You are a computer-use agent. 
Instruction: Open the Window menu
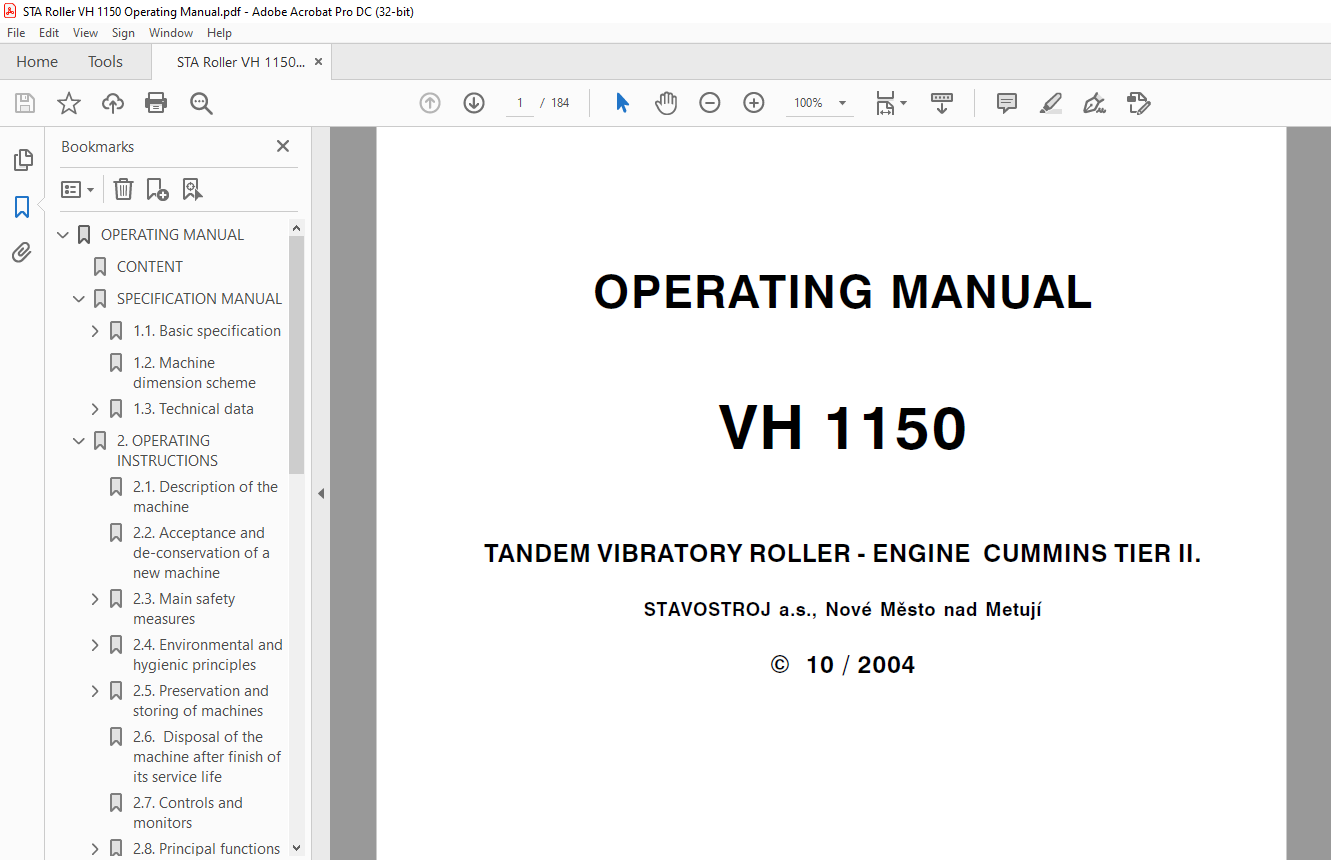pos(171,33)
